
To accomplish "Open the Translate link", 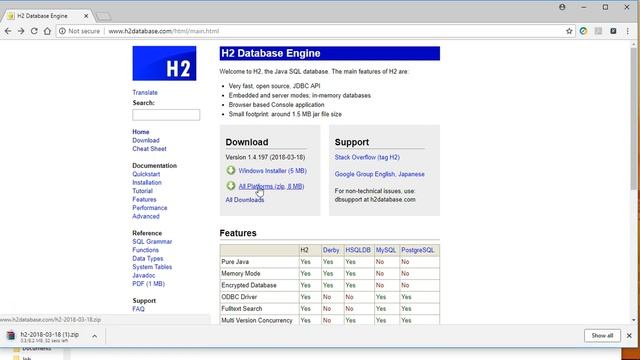I will coord(145,93).
